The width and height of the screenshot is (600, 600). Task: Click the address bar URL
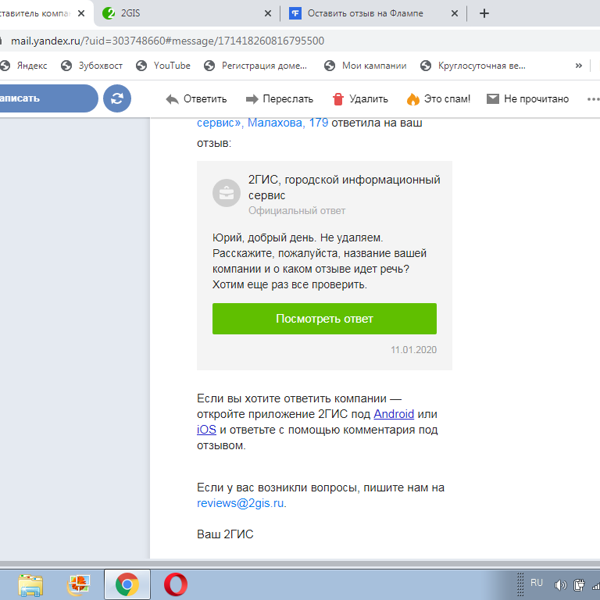point(167,41)
